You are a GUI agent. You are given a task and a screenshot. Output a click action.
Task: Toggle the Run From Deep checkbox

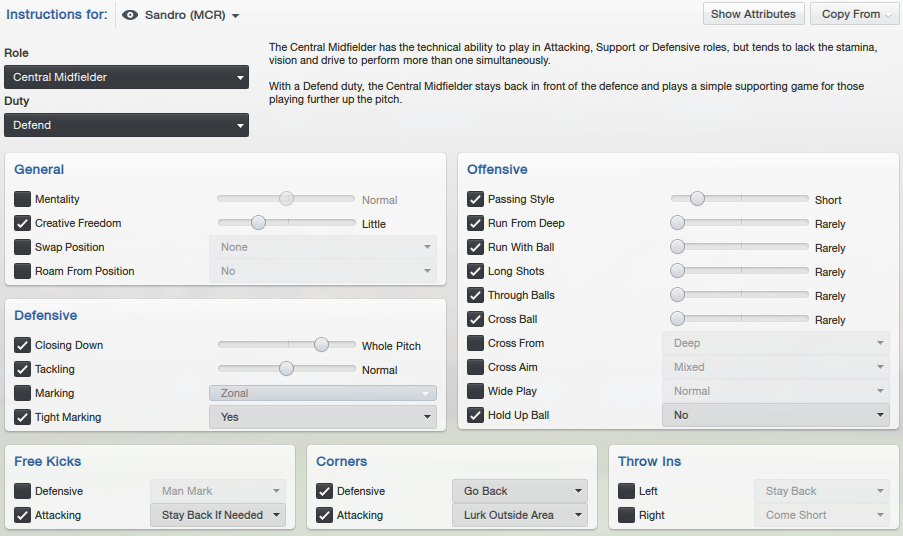[475, 223]
